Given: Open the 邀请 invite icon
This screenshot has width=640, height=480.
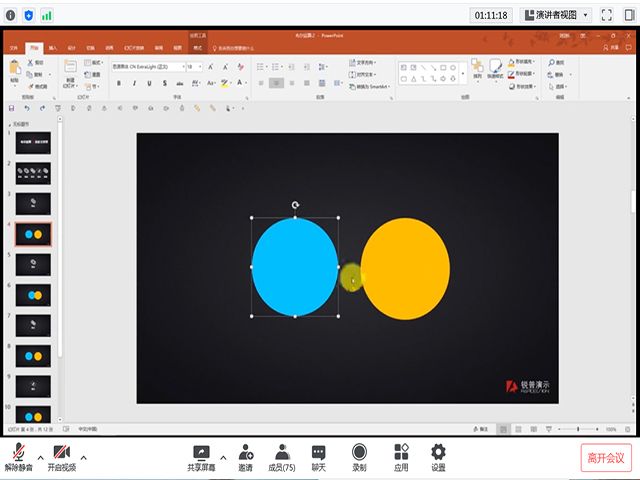Looking at the screenshot, I should pos(245,452).
